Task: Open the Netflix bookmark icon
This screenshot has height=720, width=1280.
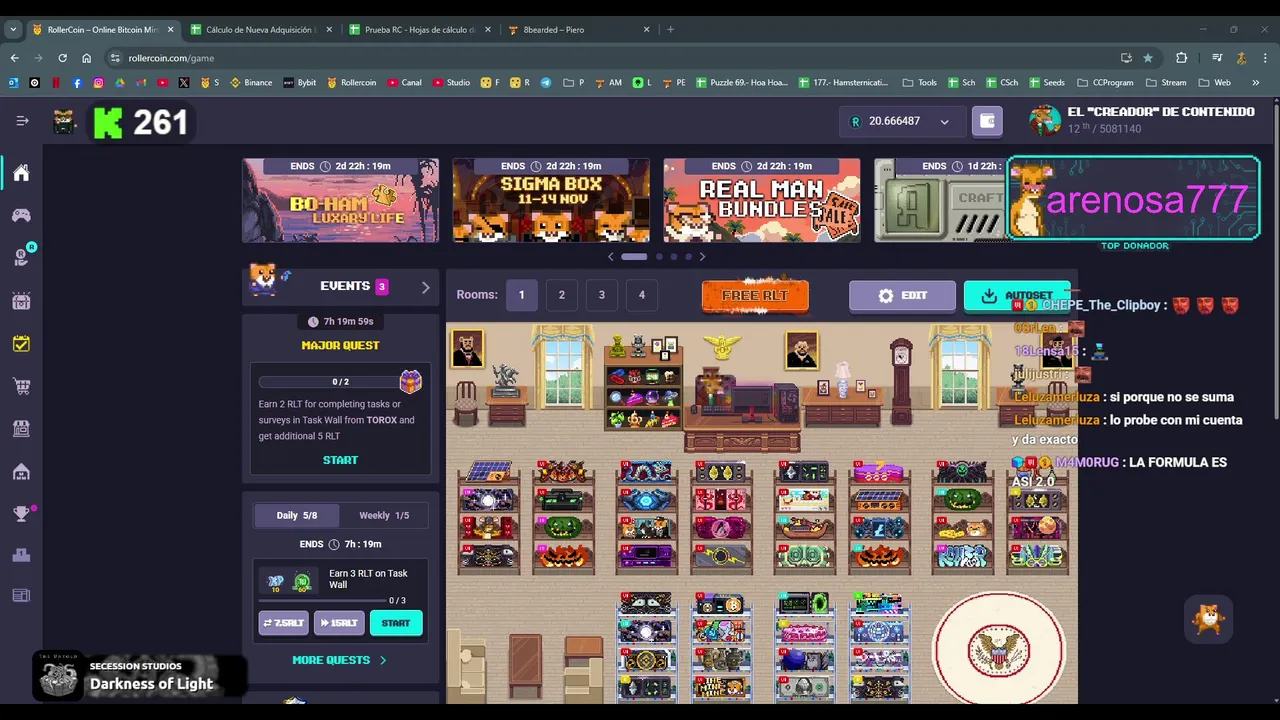Action: pos(56,82)
